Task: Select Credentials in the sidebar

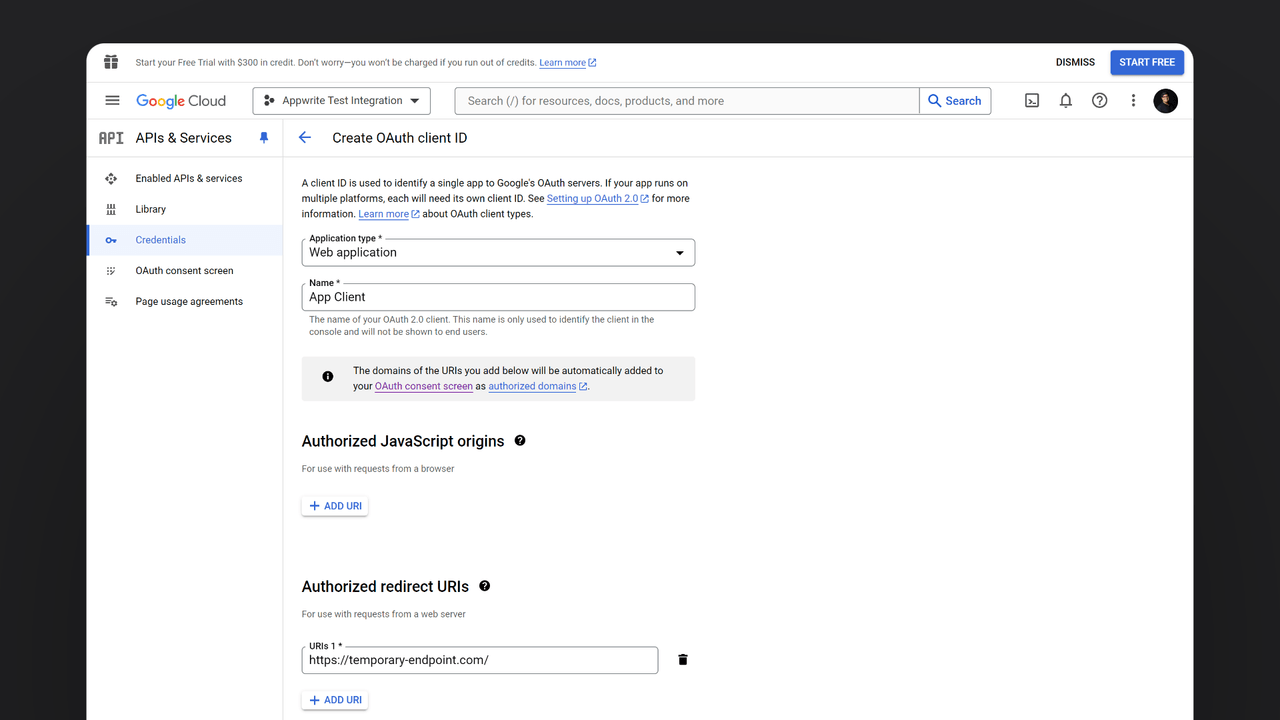Action: pos(185,240)
